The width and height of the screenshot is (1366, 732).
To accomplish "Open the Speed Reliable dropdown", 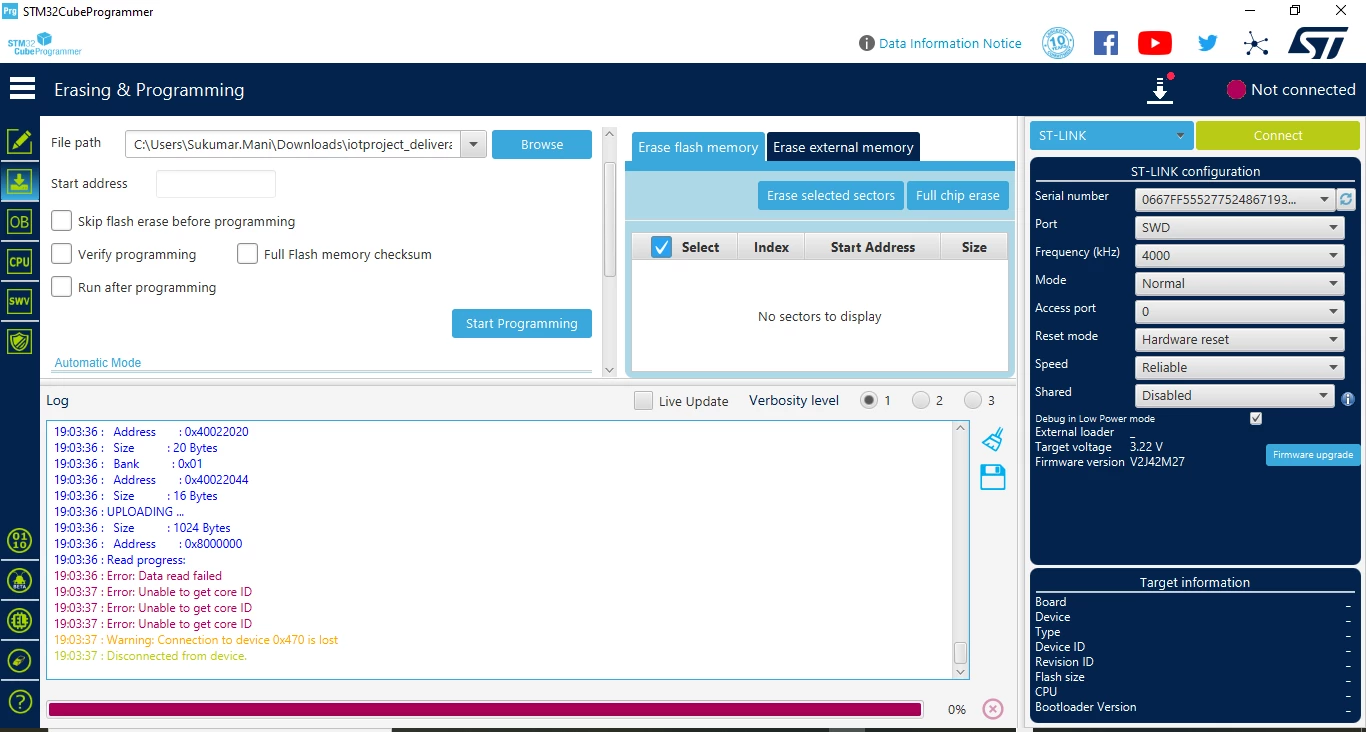I will click(1240, 367).
